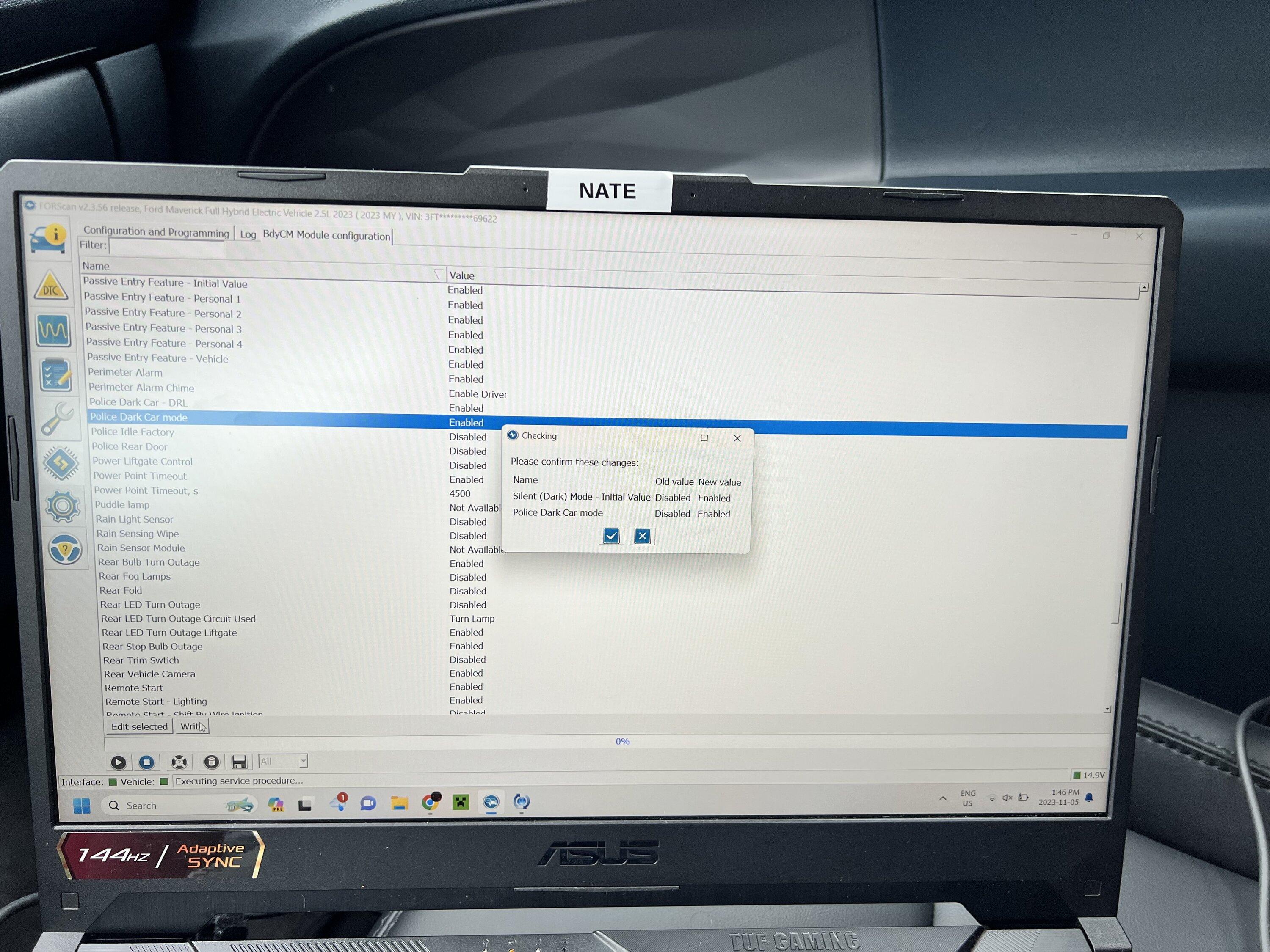Open the Help steering wheel icon
Viewport: 1270px width, 952px height.
click(65, 549)
